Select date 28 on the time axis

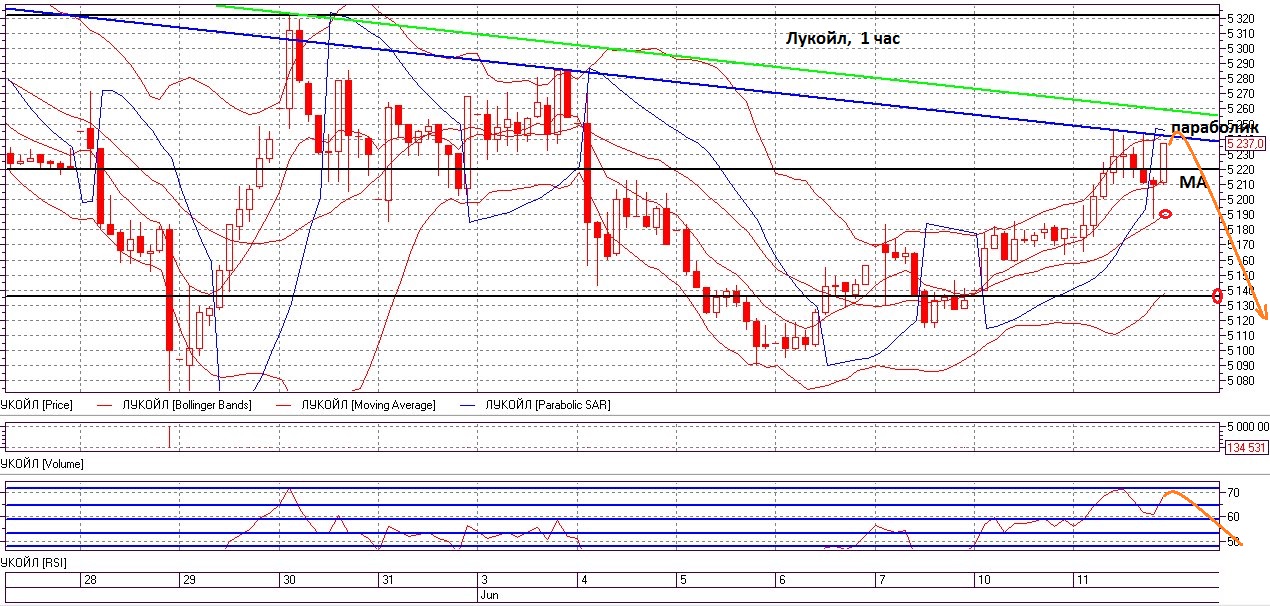point(90,580)
